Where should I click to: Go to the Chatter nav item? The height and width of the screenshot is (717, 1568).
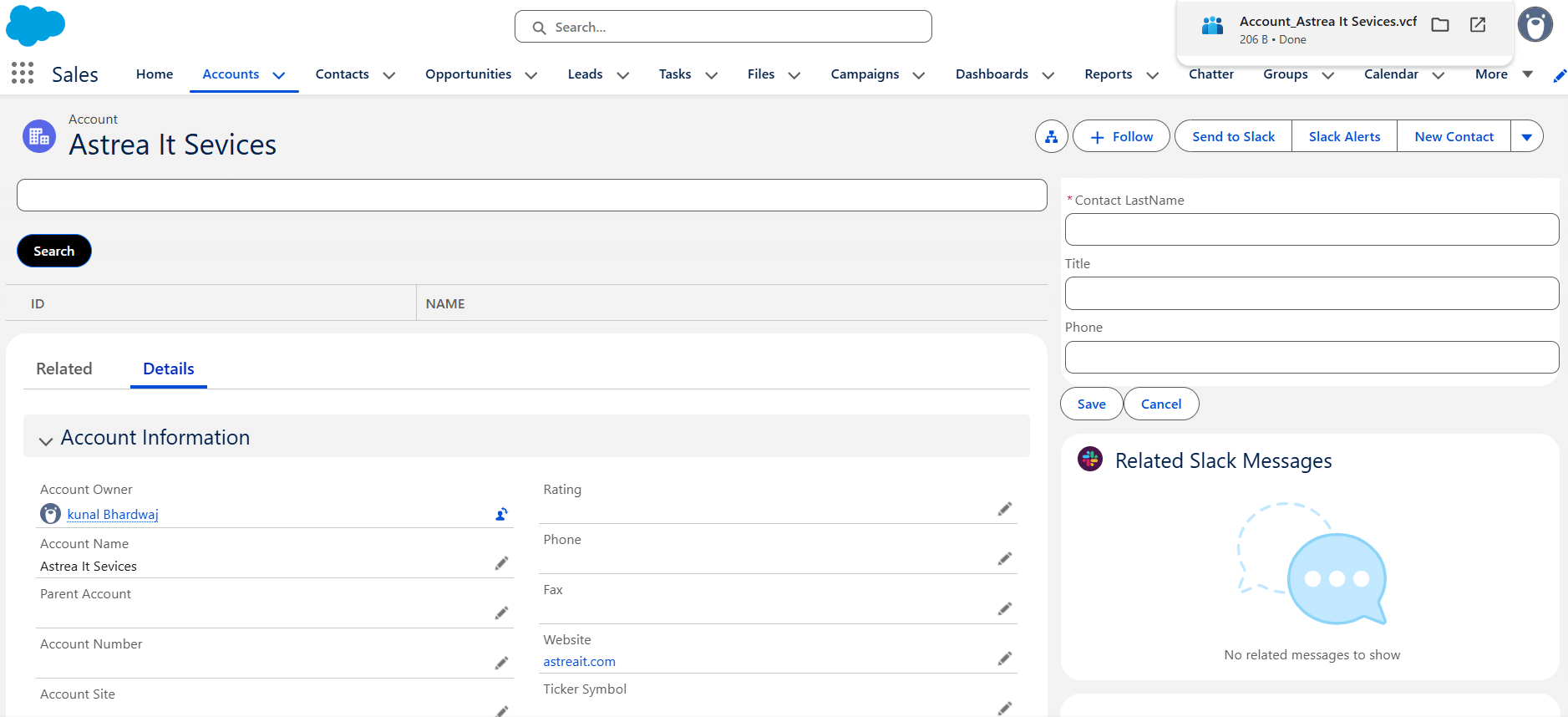click(x=1210, y=74)
